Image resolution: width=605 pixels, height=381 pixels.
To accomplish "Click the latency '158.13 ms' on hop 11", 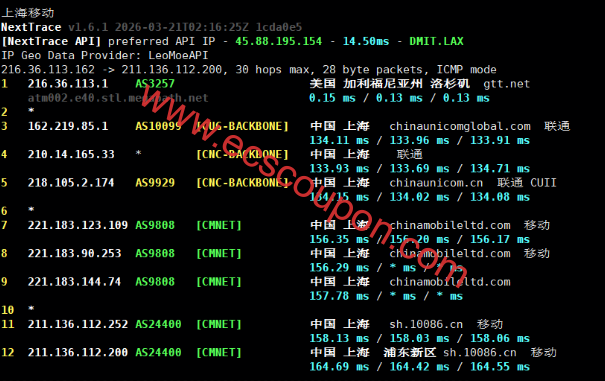I will 339,338.
